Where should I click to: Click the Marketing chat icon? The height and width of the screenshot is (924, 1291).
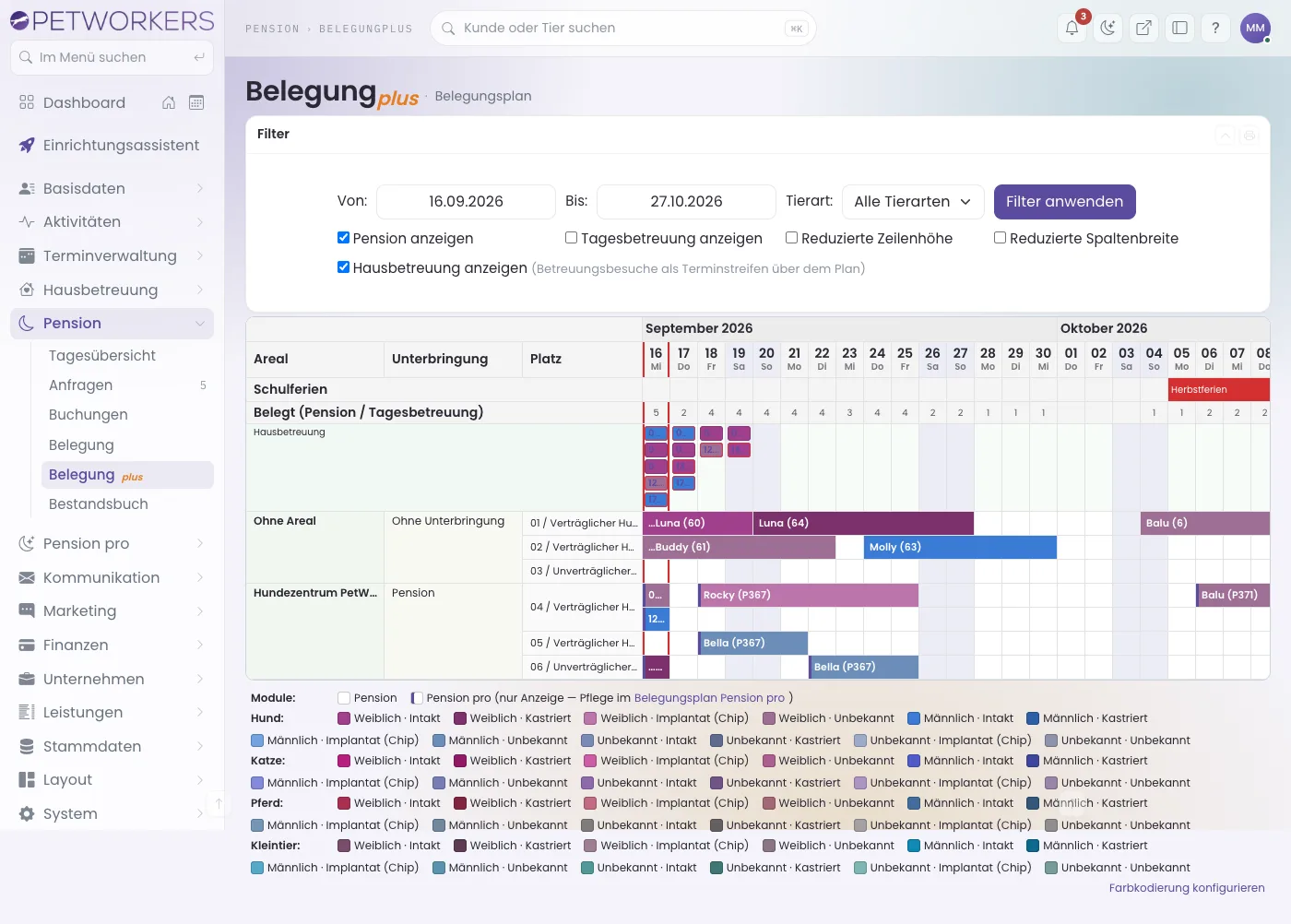(27, 610)
